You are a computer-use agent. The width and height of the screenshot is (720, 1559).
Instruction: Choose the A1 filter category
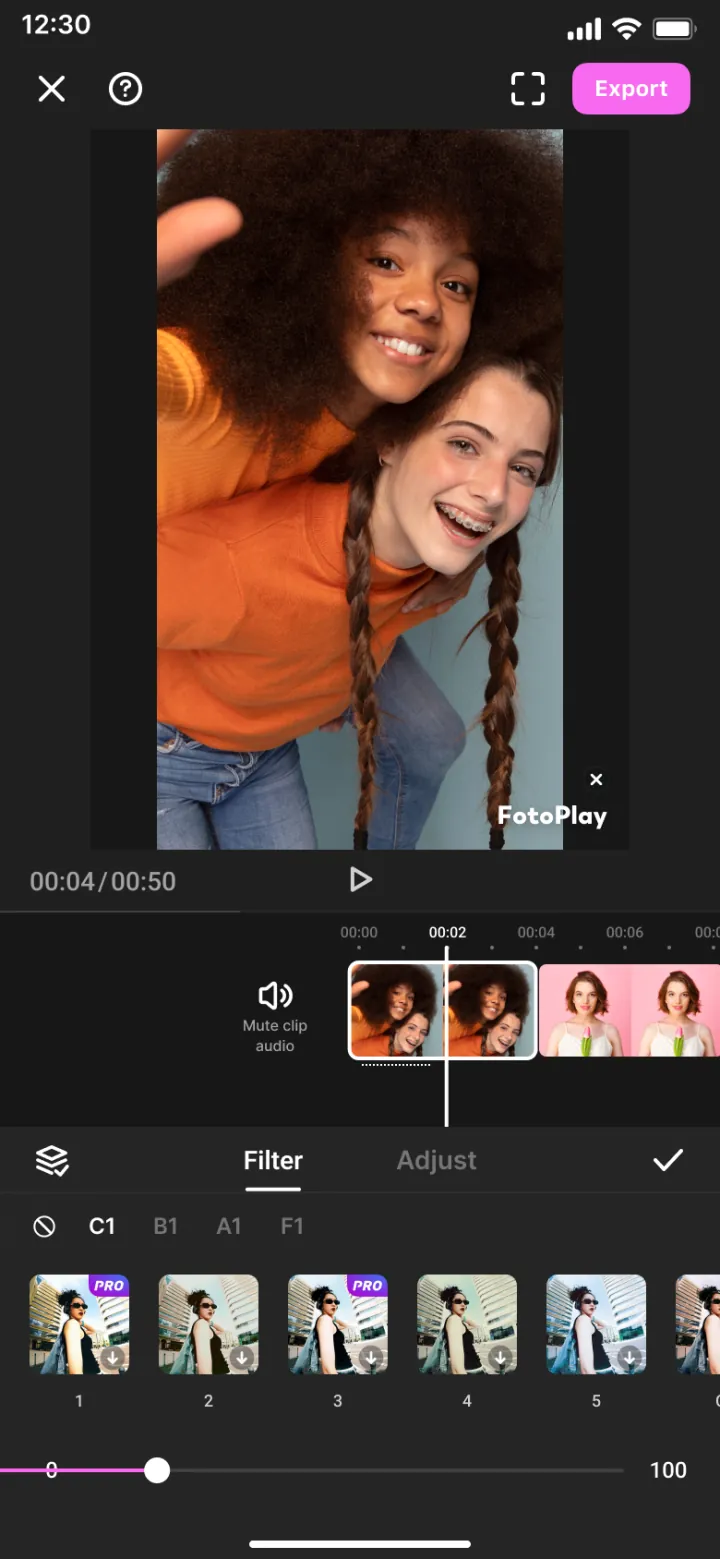tap(229, 1226)
